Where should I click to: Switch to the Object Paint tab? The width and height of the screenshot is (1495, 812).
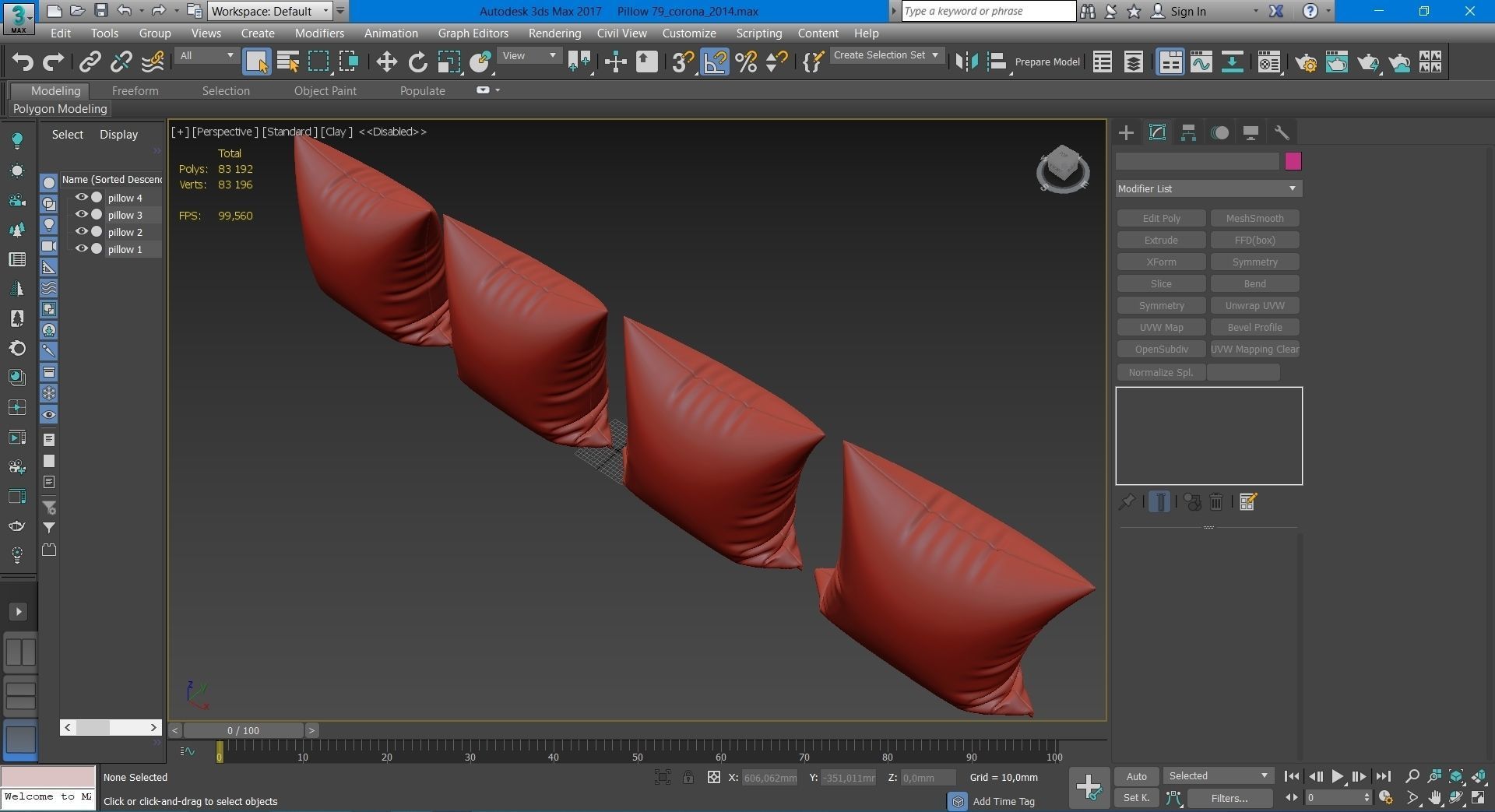point(325,91)
